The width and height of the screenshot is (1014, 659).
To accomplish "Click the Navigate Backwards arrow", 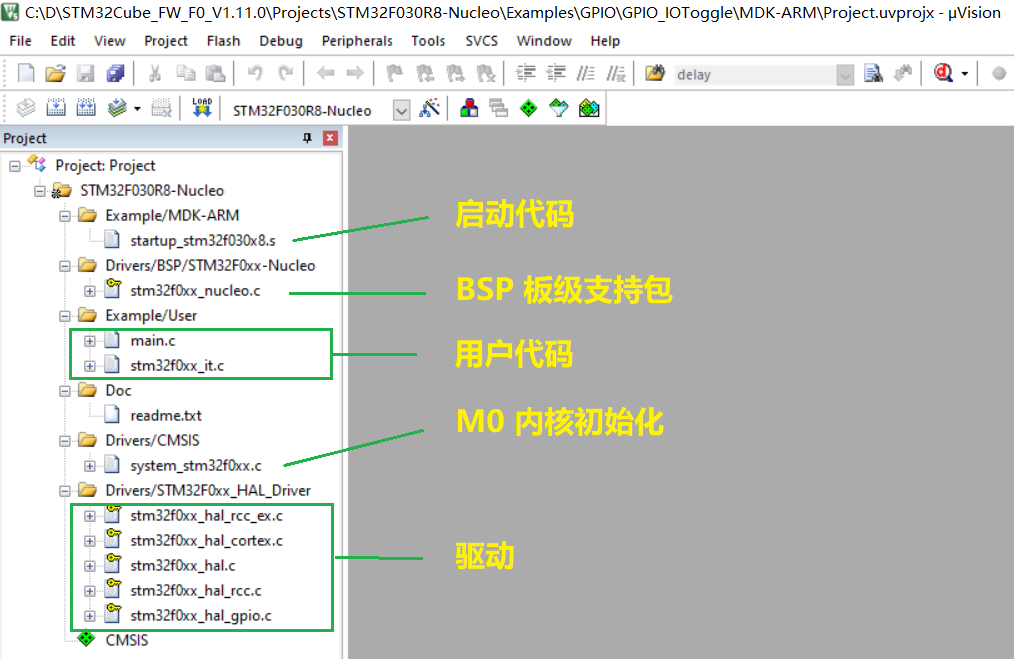I will click(x=325, y=74).
